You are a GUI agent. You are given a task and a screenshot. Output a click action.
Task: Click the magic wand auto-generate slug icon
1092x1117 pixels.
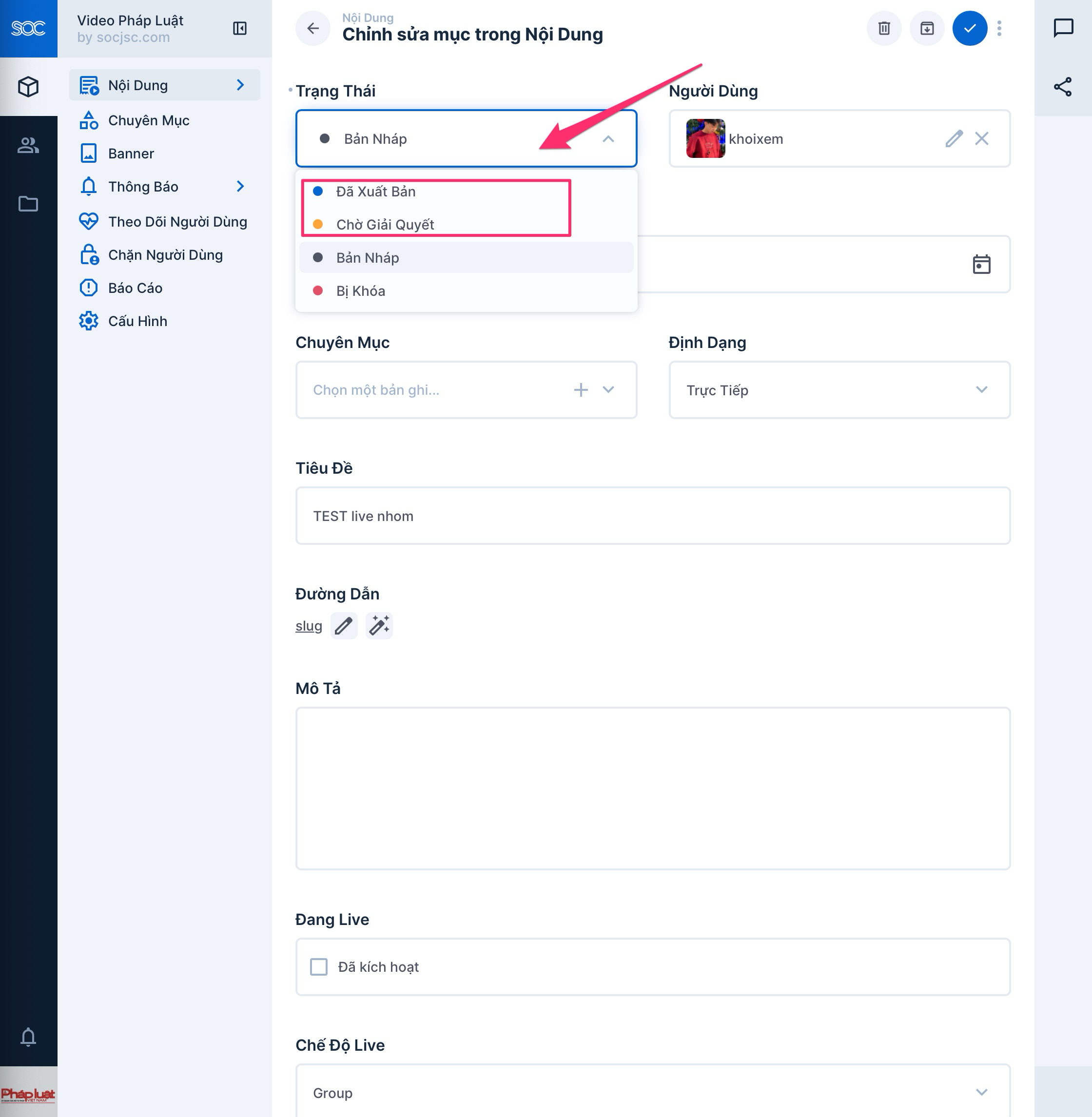379,626
